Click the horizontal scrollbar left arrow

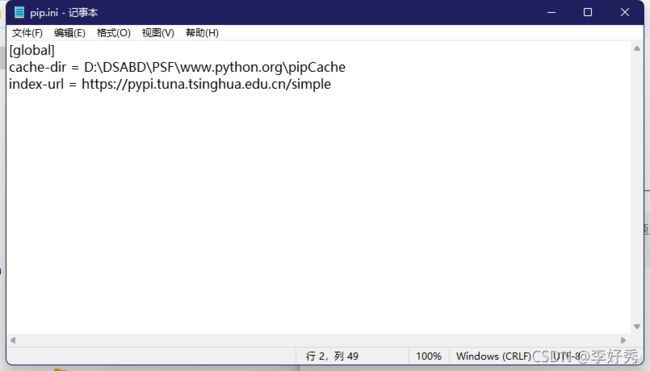pyautogui.click(x=13, y=340)
